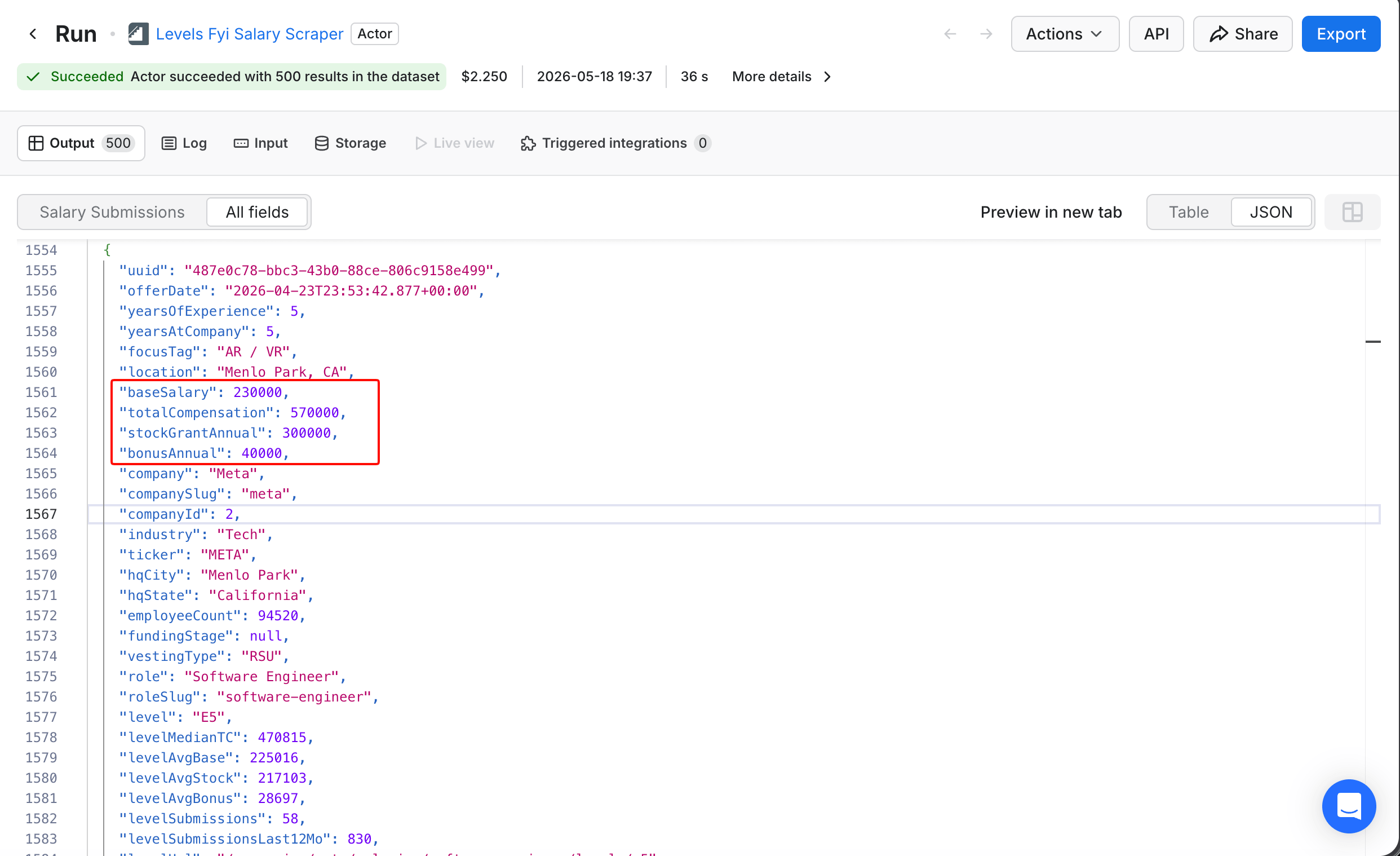This screenshot has width=1400, height=856.
Task: Click line number 1554
Action: coord(41,250)
